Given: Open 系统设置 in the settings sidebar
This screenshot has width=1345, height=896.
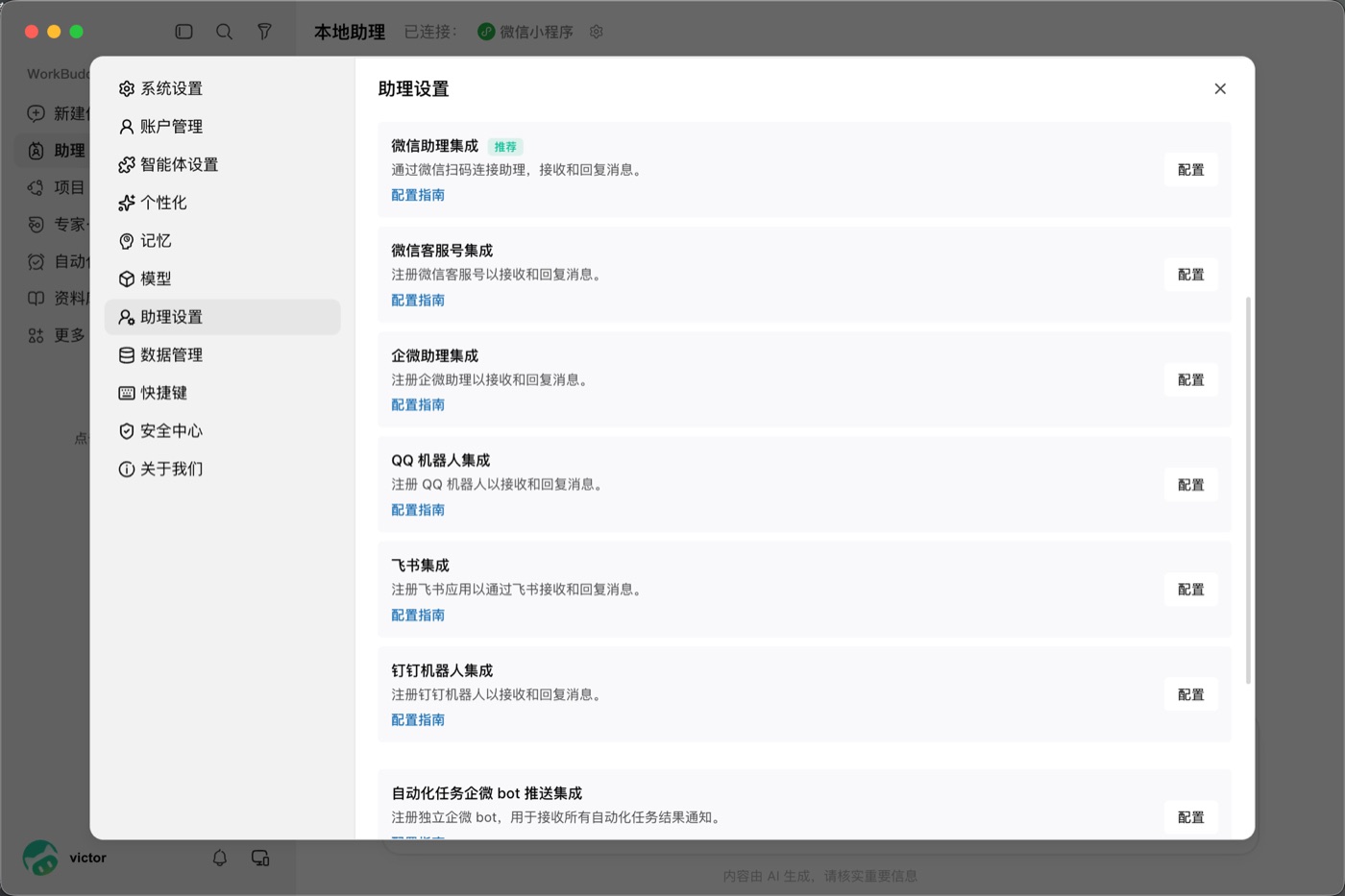Looking at the screenshot, I should click(222, 88).
